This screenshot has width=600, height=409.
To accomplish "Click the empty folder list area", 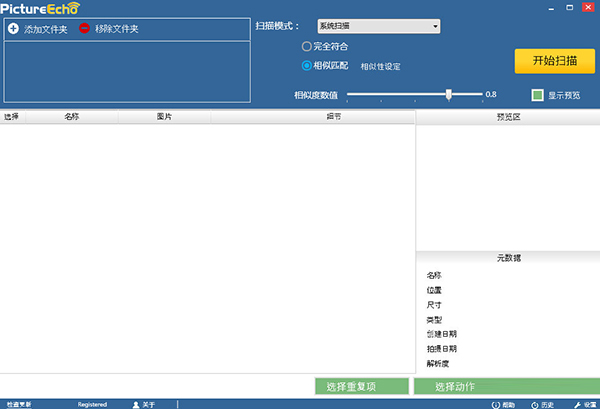I will coord(127,72).
